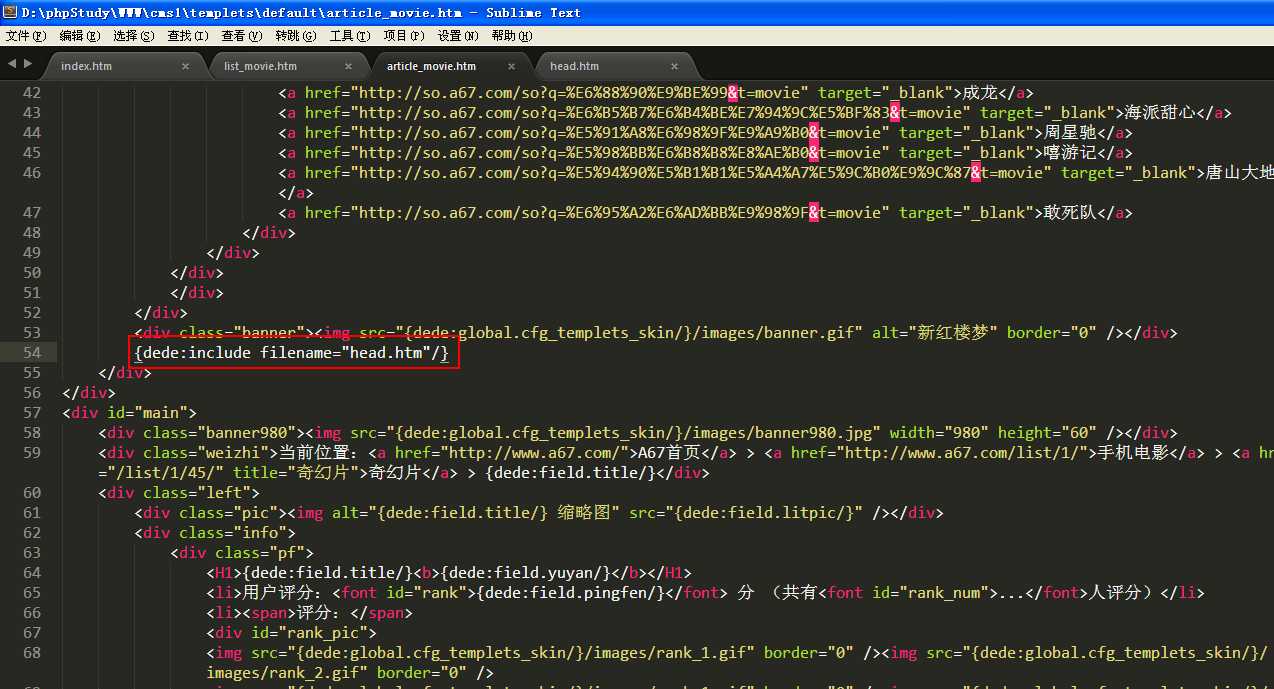Open the 选择(S) menu
1274x689 pixels.
click(134, 36)
